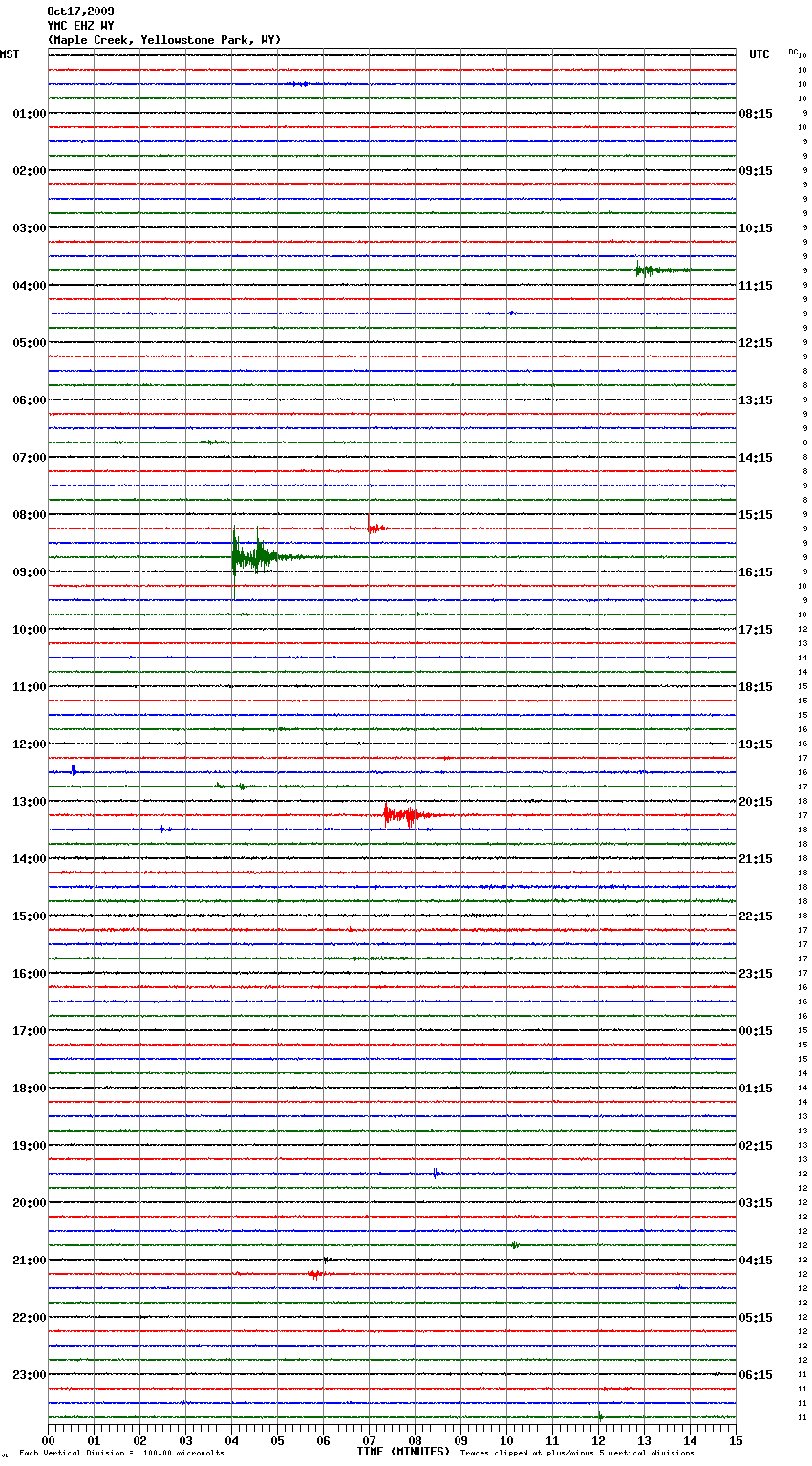Click the 22:15 UTC time label
The image size is (812, 1466).
[x=756, y=916]
